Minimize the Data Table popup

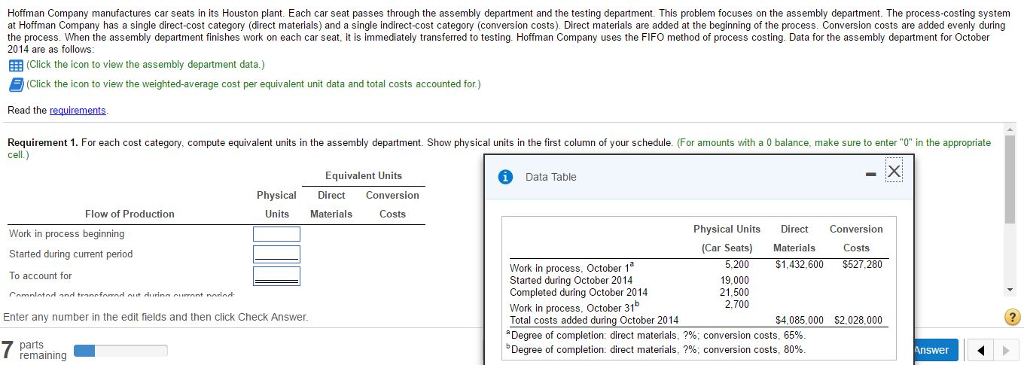[872, 174]
